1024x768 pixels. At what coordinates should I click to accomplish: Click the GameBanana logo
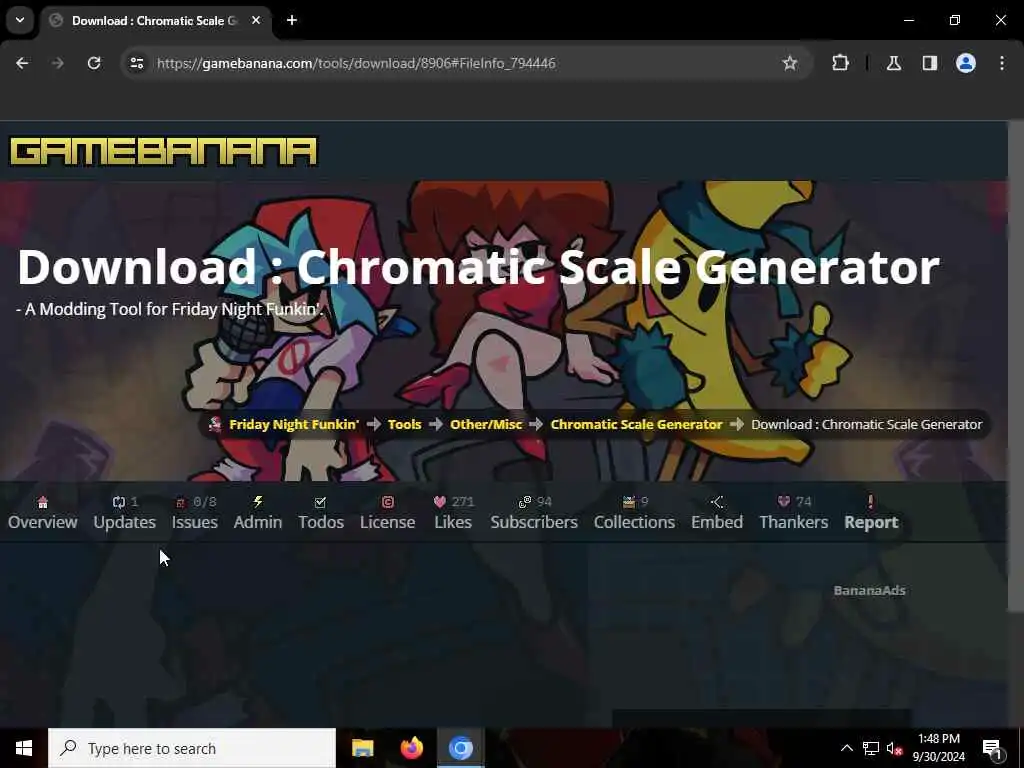163,152
